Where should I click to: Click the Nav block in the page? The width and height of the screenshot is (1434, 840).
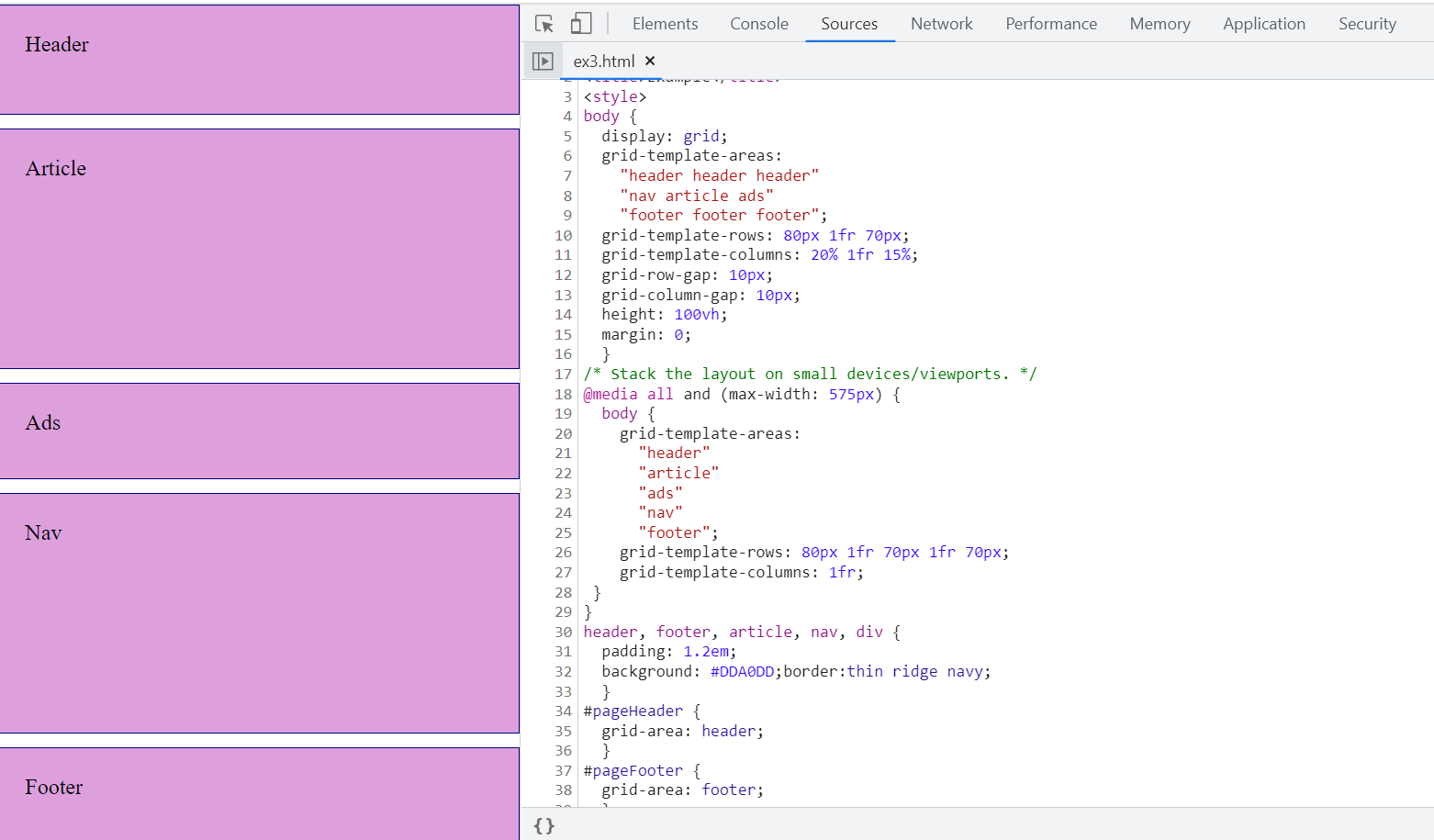point(259,612)
